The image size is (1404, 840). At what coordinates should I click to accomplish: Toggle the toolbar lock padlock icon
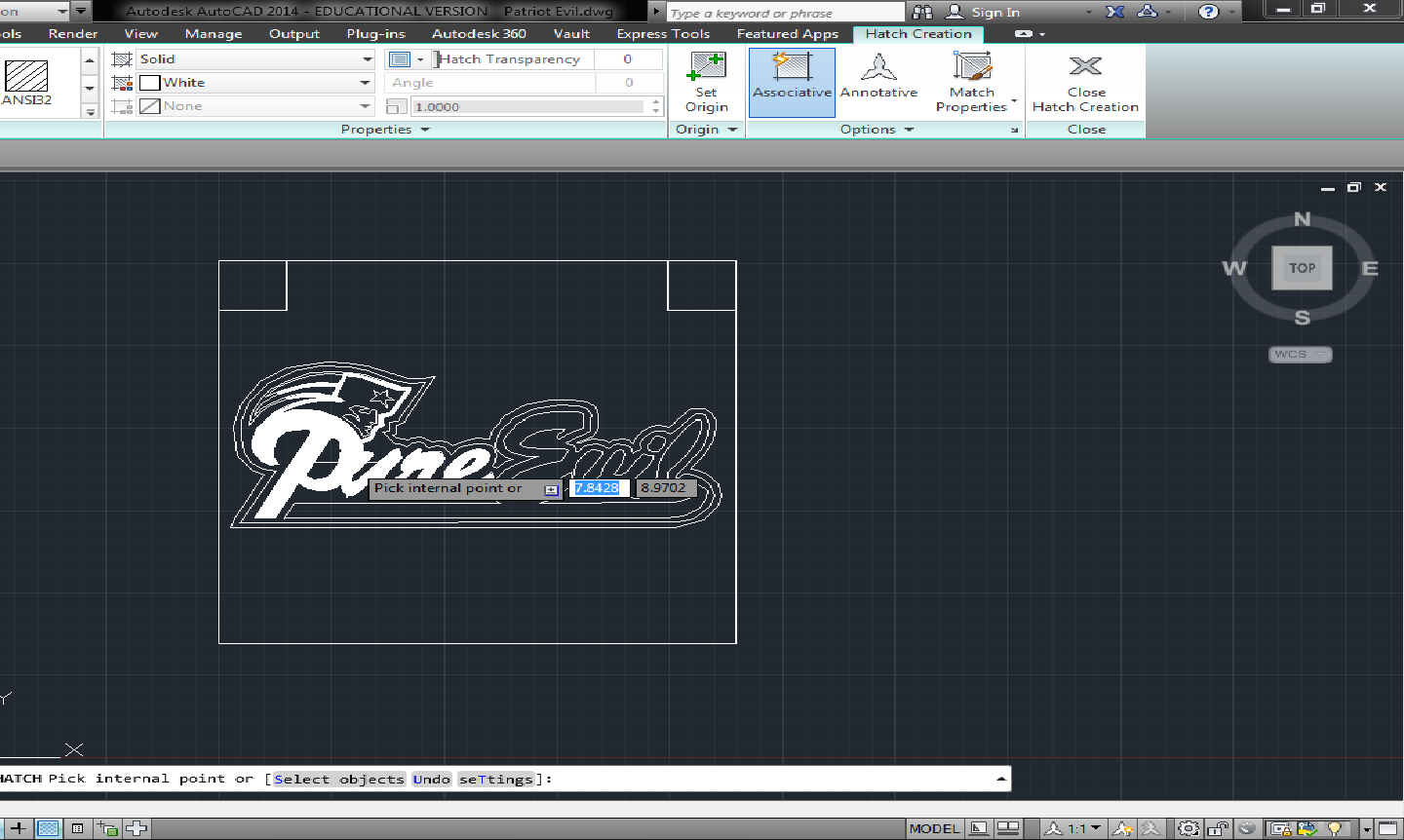click(x=1218, y=828)
